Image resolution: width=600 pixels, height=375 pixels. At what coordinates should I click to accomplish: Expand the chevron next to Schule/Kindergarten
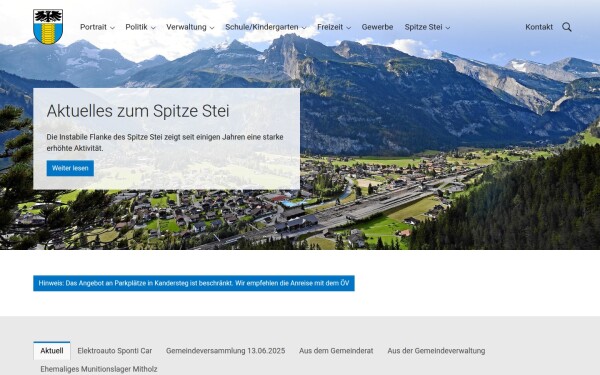pyautogui.click(x=304, y=28)
